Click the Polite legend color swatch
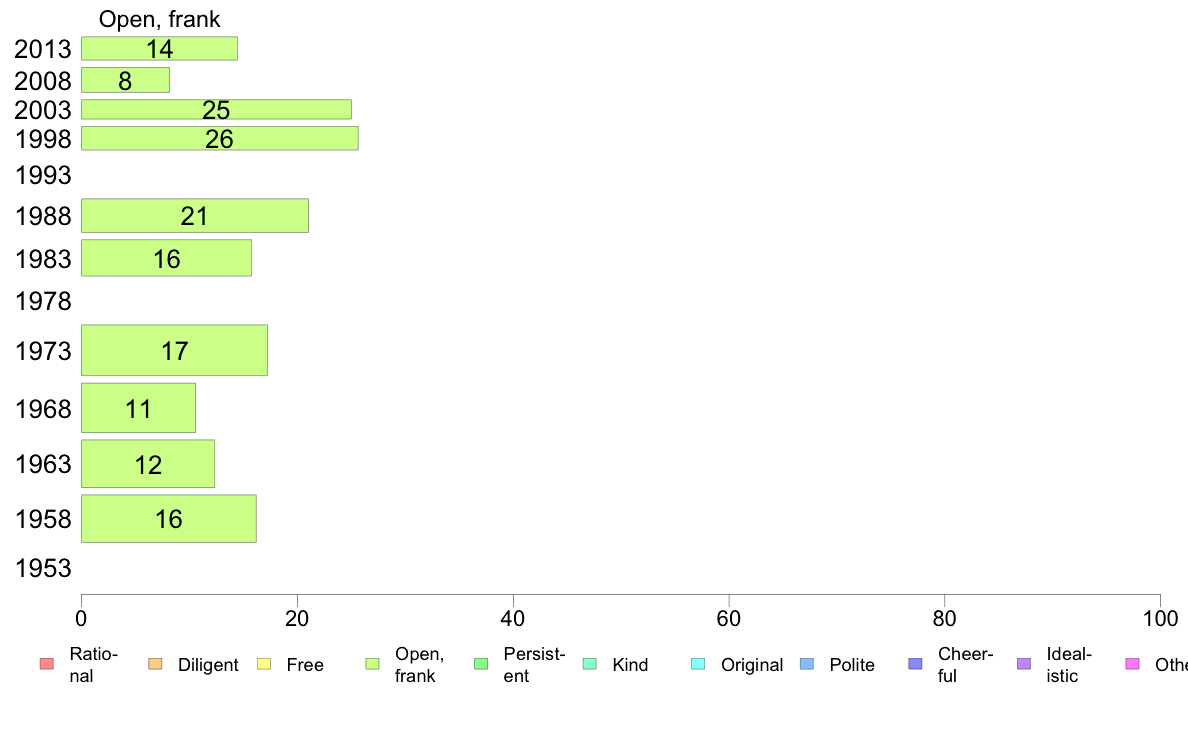1188x736 pixels. click(807, 664)
